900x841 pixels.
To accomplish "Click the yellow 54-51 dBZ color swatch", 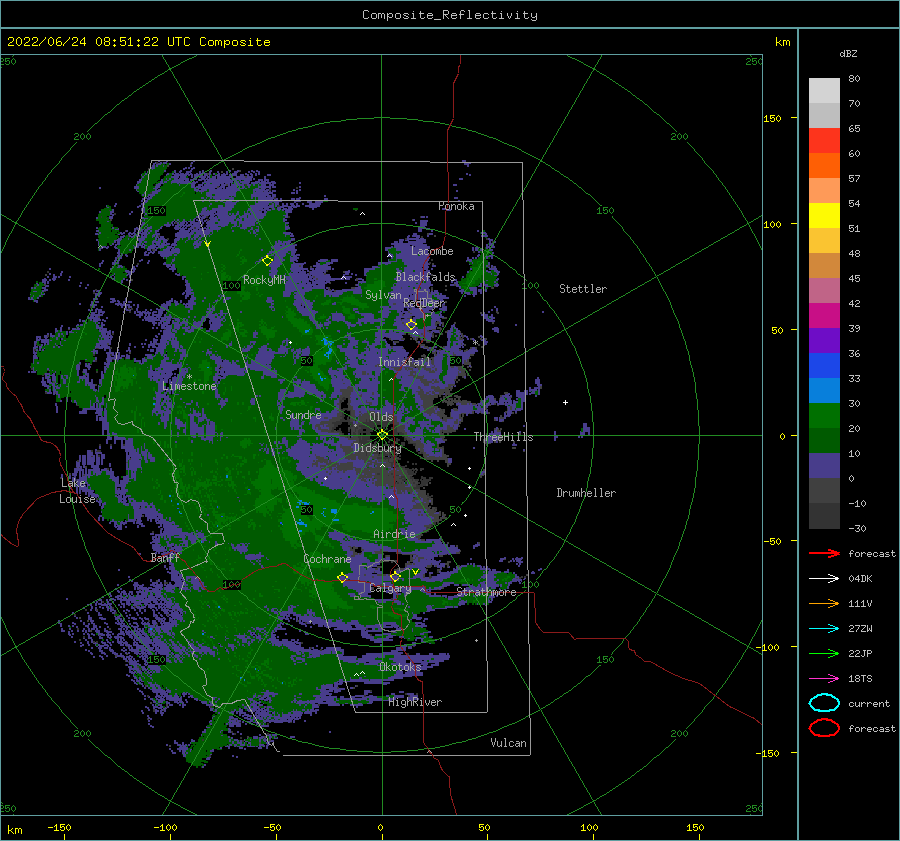I will (x=824, y=216).
